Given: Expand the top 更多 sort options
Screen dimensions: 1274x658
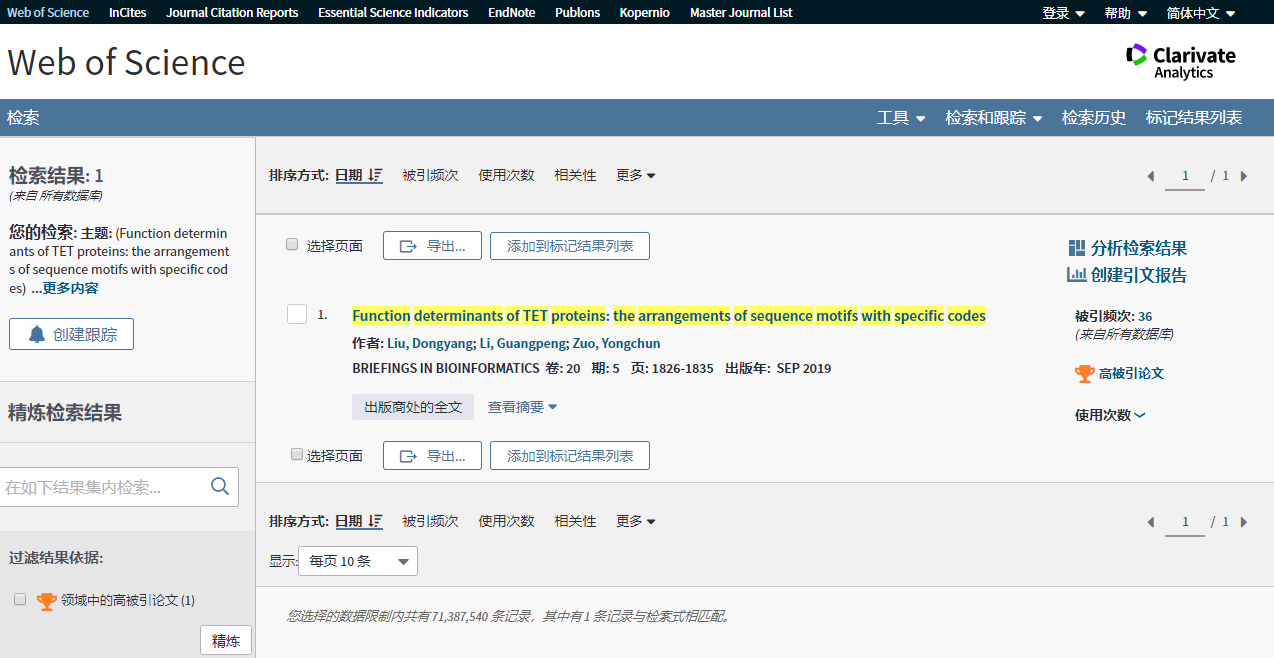Looking at the screenshot, I should (x=635, y=175).
